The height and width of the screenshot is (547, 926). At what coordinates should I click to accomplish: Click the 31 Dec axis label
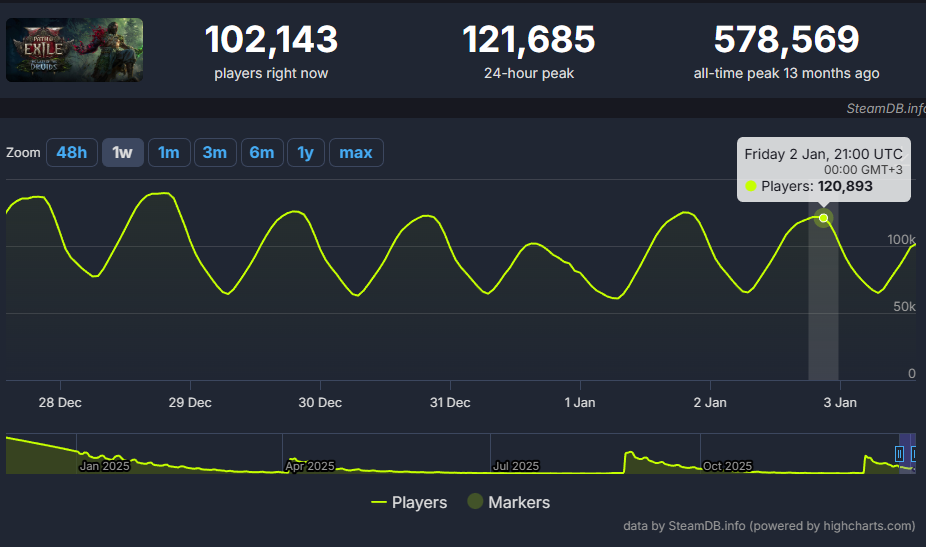(x=450, y=402)
